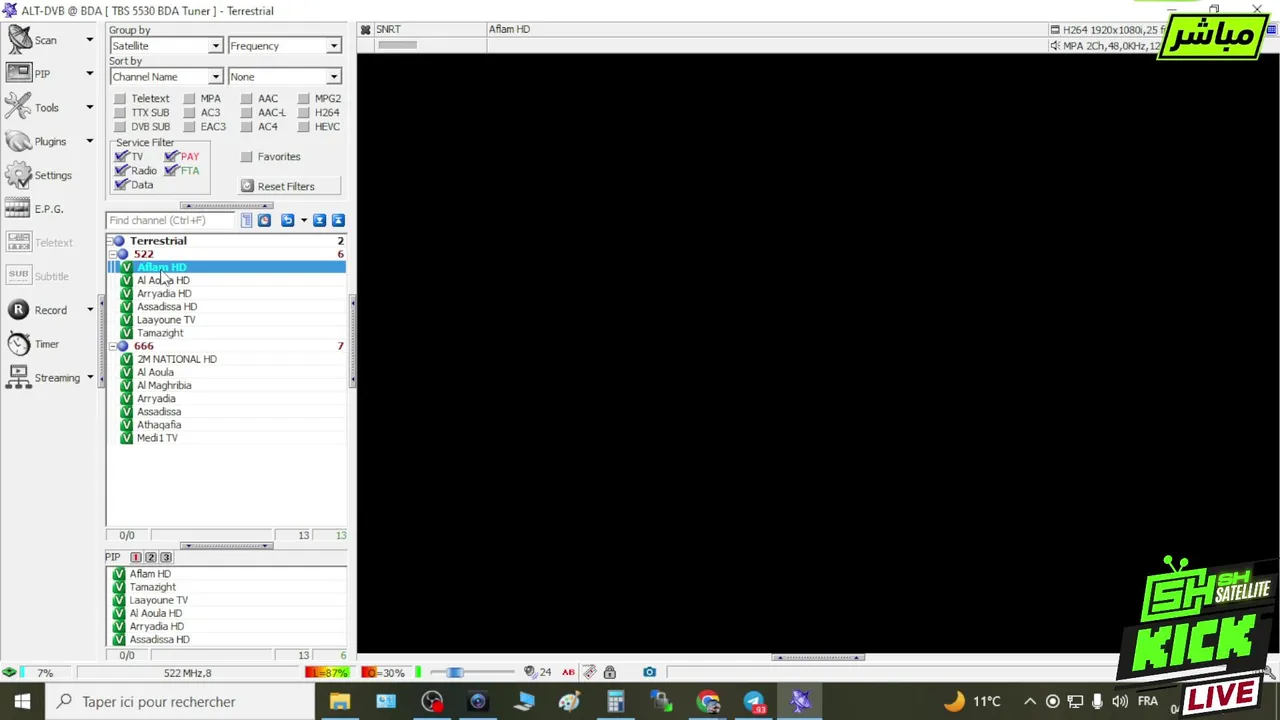This screenshot has width=1280, height=720.
Task: Click the Reset Filters button
Action: click(x=290, y=186)
